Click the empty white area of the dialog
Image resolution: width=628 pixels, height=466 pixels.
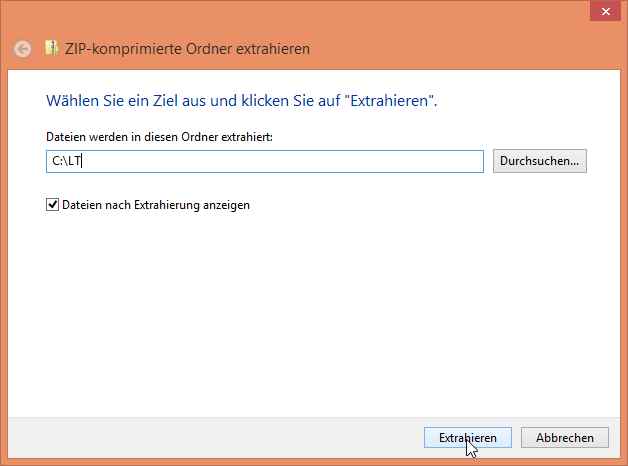coord(314,312)
